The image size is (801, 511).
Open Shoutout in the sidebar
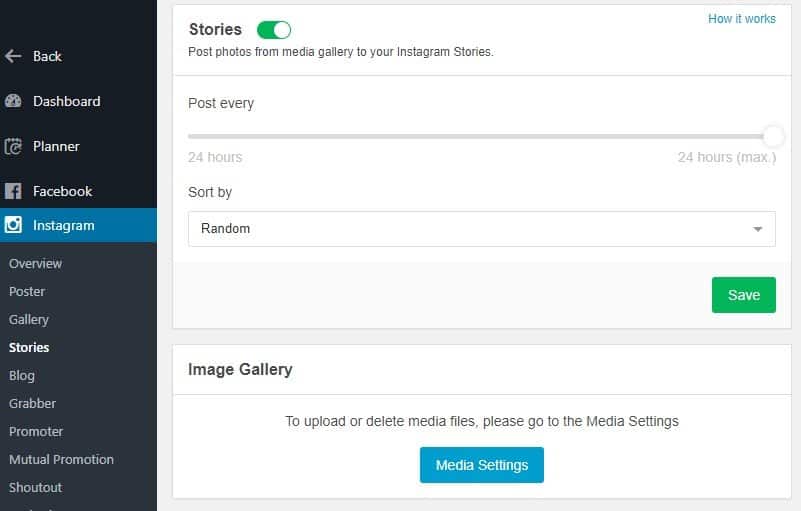coord(36,487)
